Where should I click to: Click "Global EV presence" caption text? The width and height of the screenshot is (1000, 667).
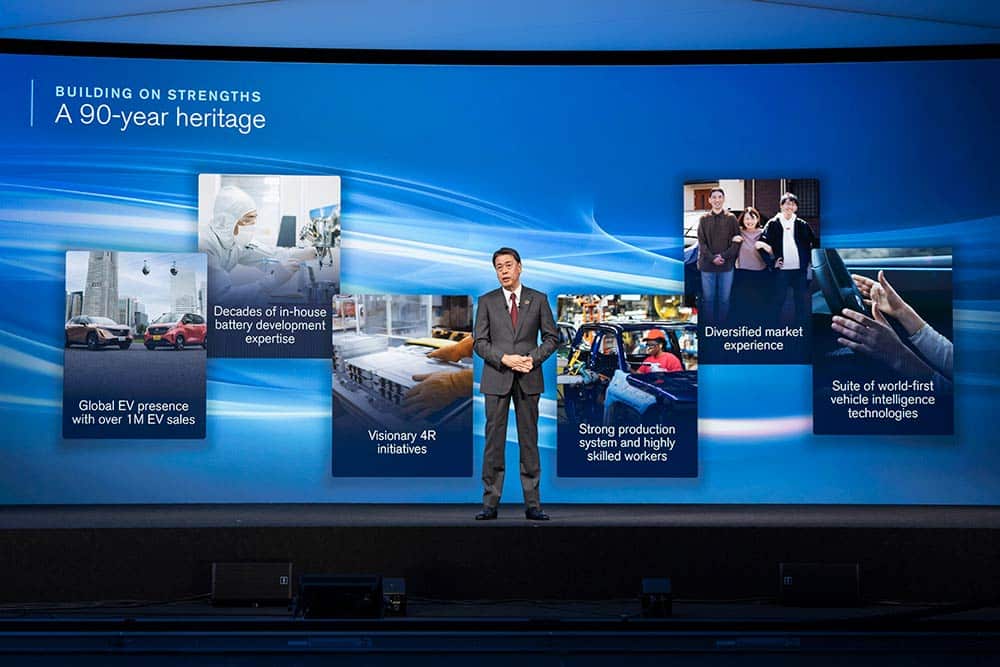point(135,413)
